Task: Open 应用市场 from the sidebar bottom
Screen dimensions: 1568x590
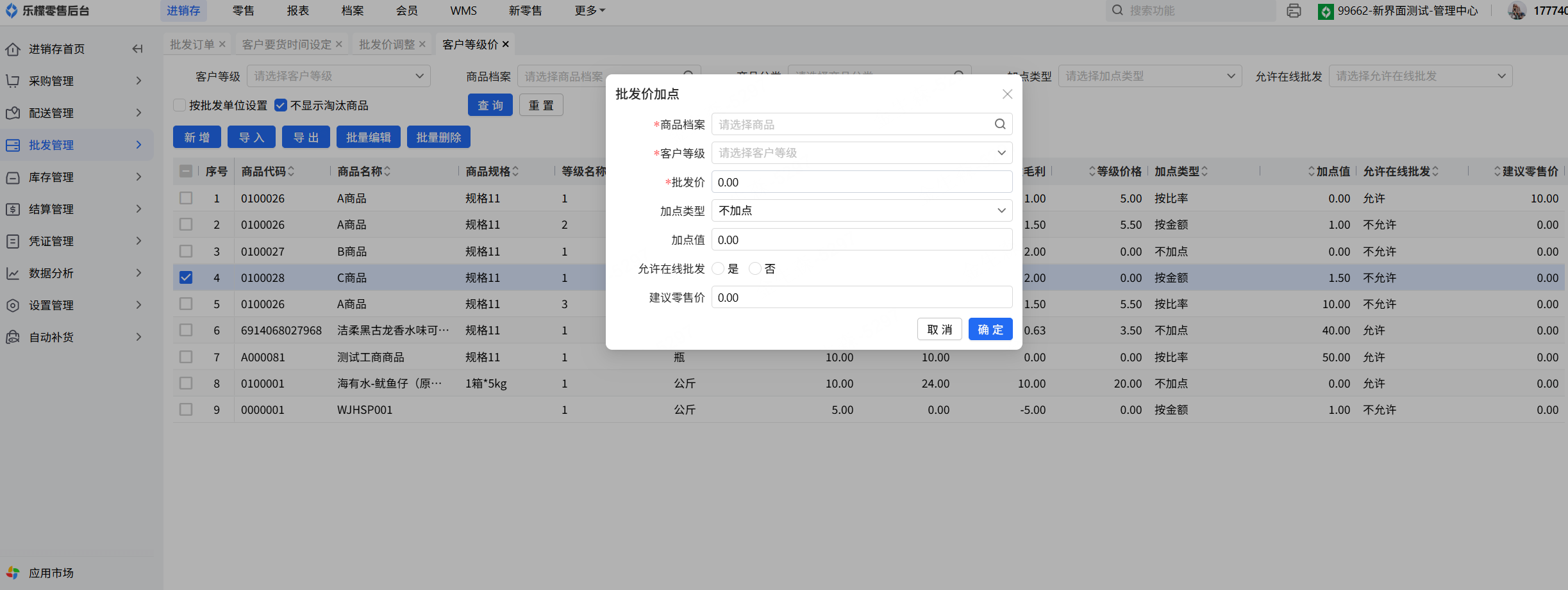Action: 51,573
